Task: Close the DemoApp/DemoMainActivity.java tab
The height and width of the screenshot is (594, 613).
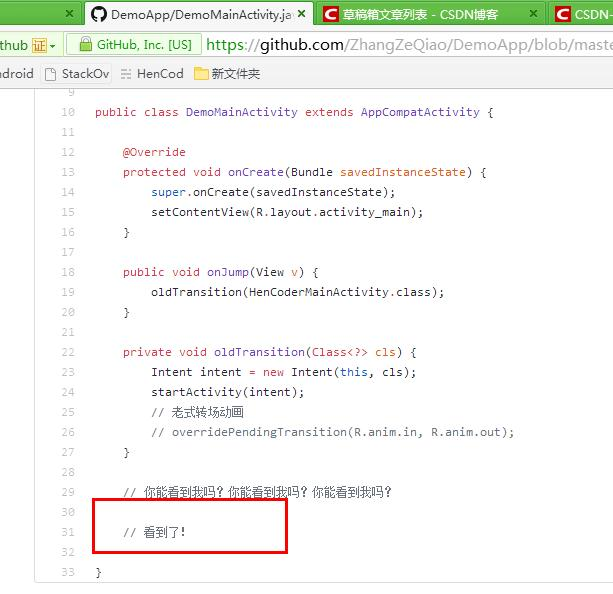Action: pyautogui.click(x=301, y=14)
